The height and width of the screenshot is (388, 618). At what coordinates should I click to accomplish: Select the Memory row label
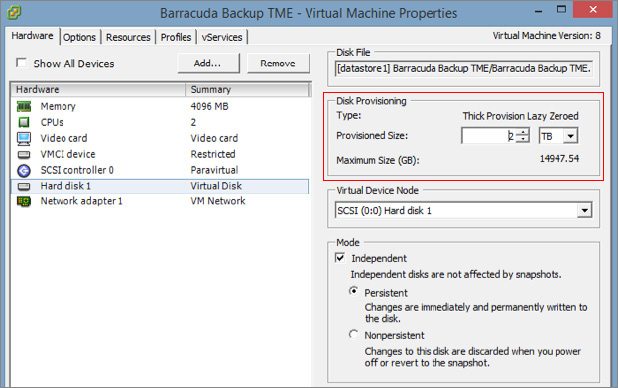pos(58,106)
